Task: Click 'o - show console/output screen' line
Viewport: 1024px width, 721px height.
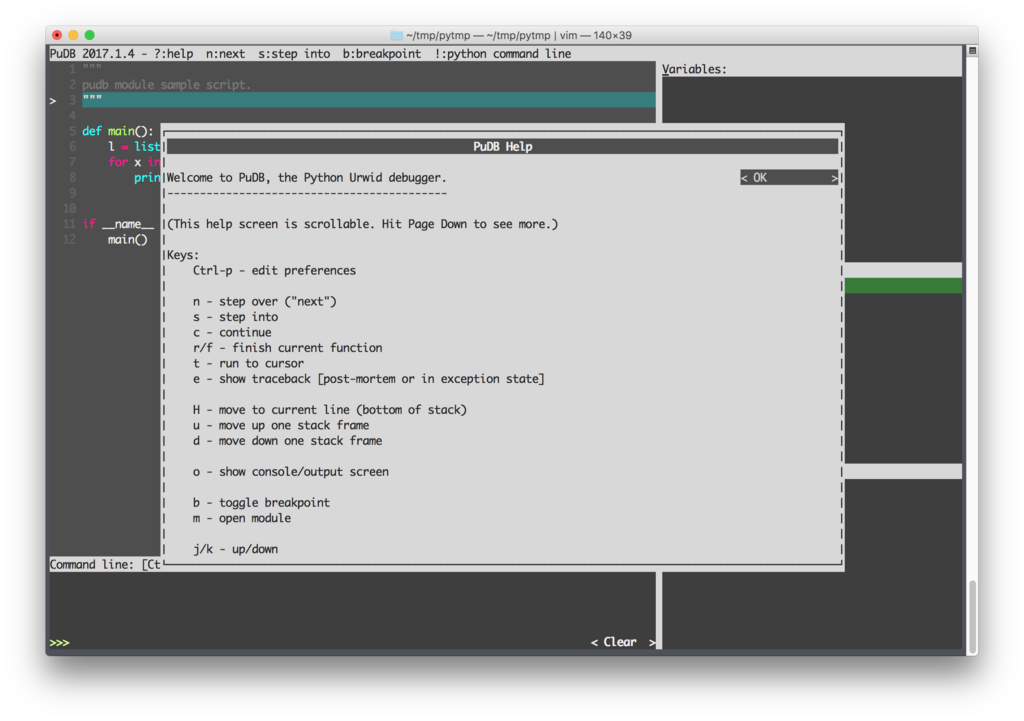Action: pyautogui.click(x=291, y=472)
